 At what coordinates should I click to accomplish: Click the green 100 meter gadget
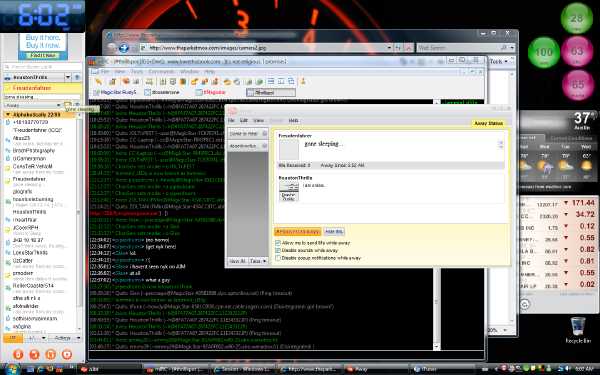[544, 52]
